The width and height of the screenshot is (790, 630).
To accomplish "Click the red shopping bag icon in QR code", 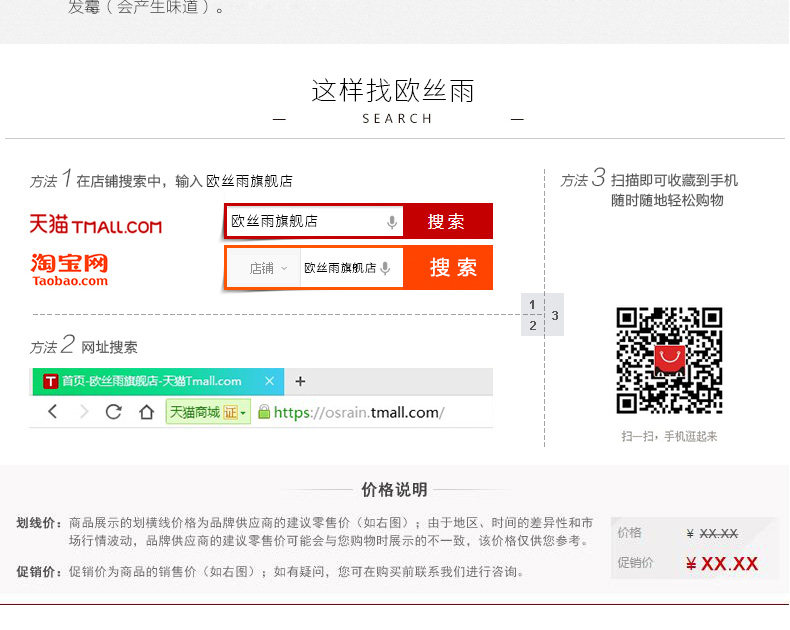I will tap(670, 358).
